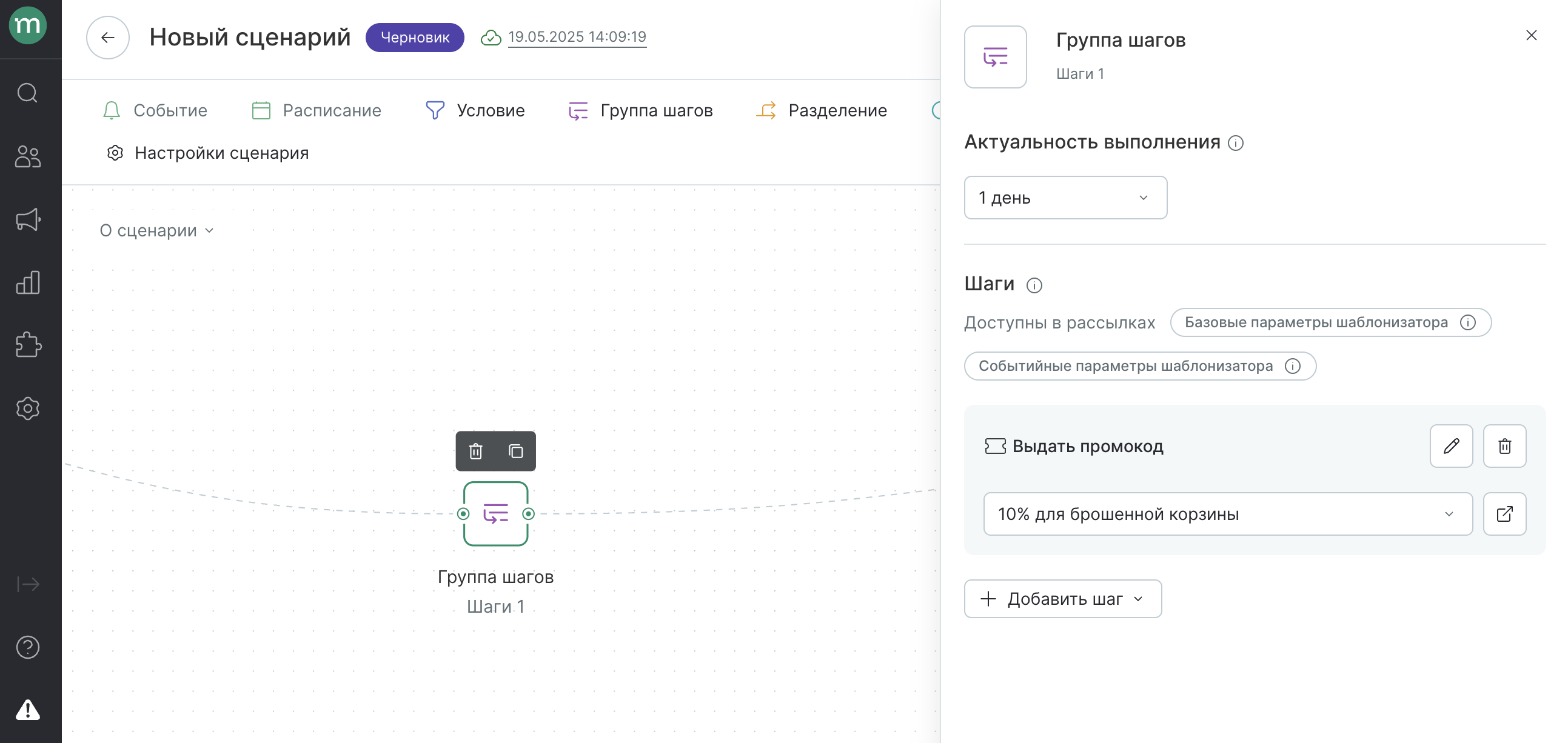Screen dimensions: 1568x743
Task: Duplicate the selected node via copy icon
Action: coord(515,451)
